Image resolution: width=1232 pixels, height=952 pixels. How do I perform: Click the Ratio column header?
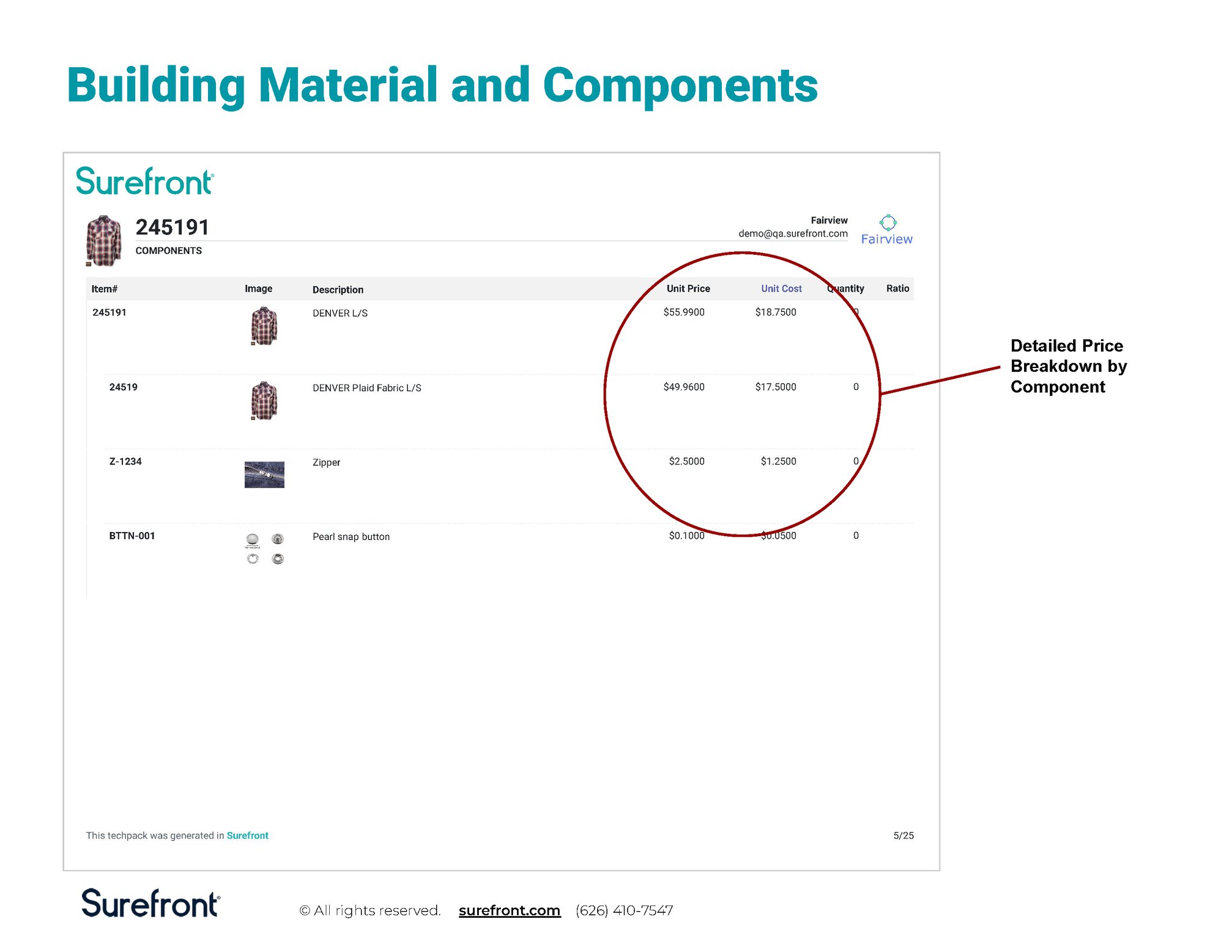pyautogui.click(x=897, y=289)
